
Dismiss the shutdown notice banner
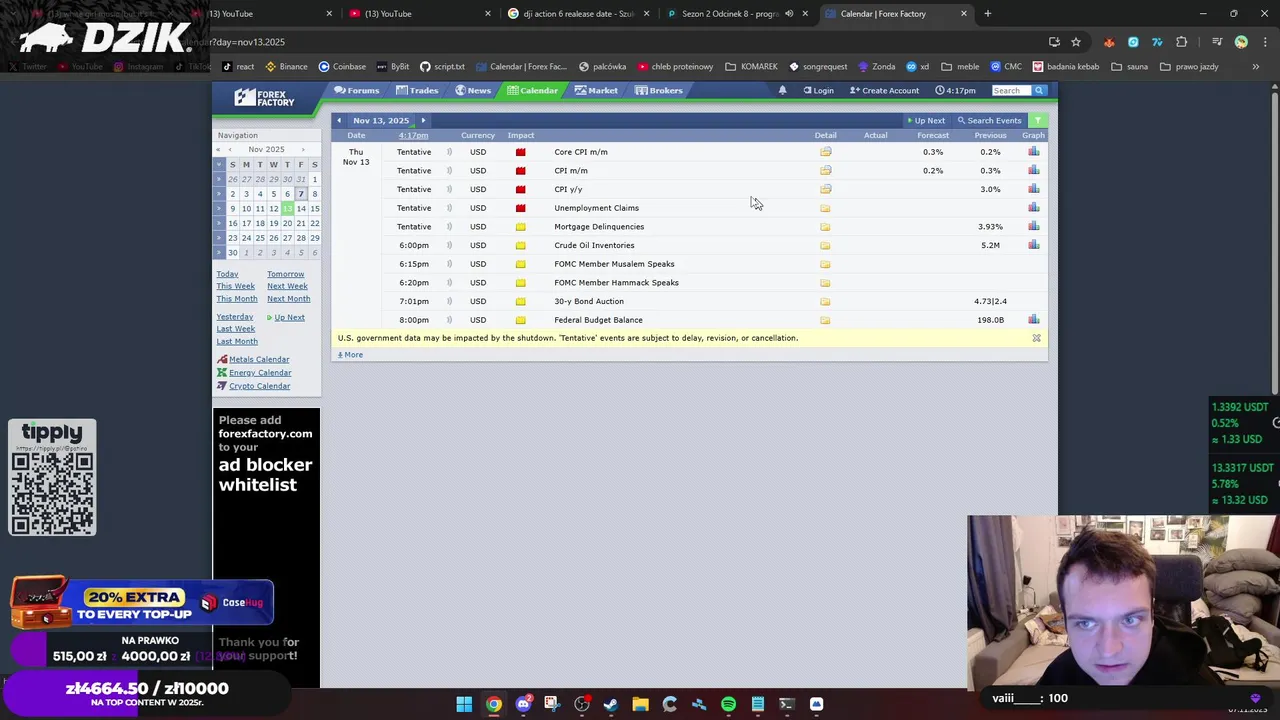(x=1036, y=338)
